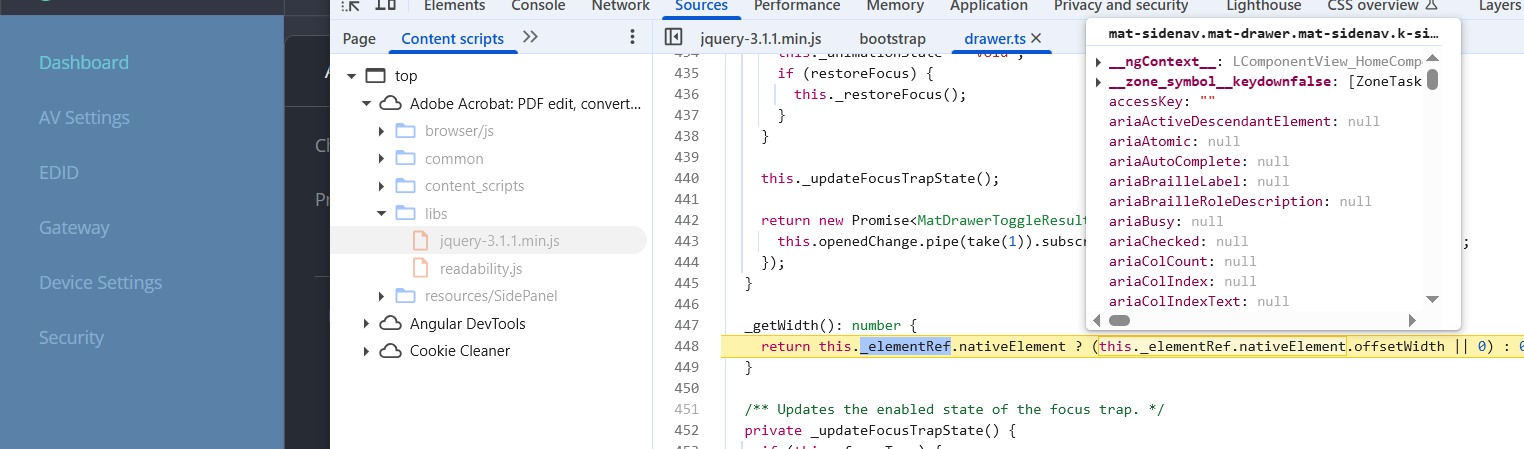Expand the __zone_symbol__keydownfalse property

pos(1099,82)
